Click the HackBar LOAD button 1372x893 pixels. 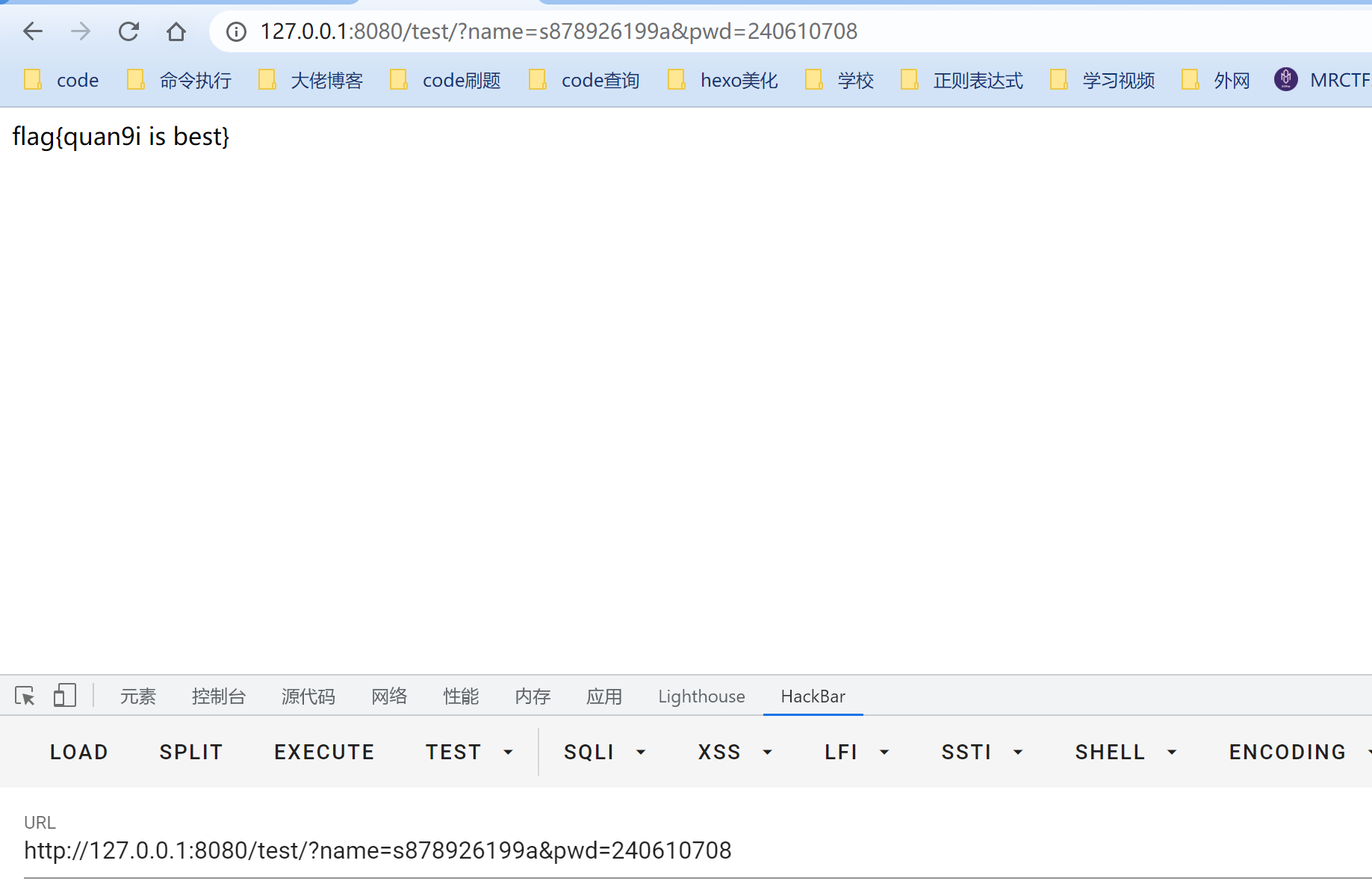pos(79,752)
